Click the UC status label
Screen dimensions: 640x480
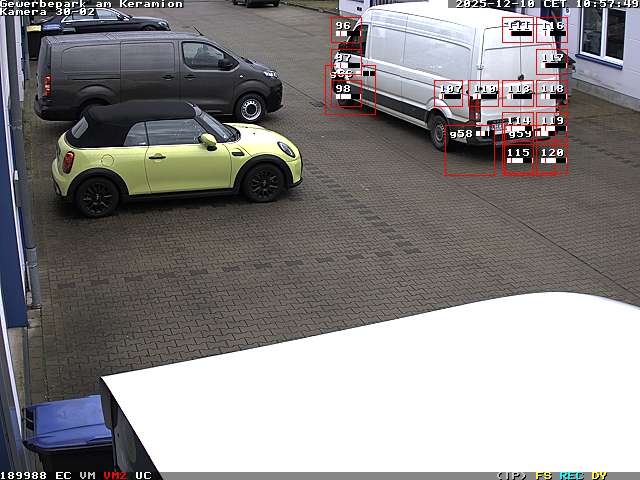click(143, 475)
